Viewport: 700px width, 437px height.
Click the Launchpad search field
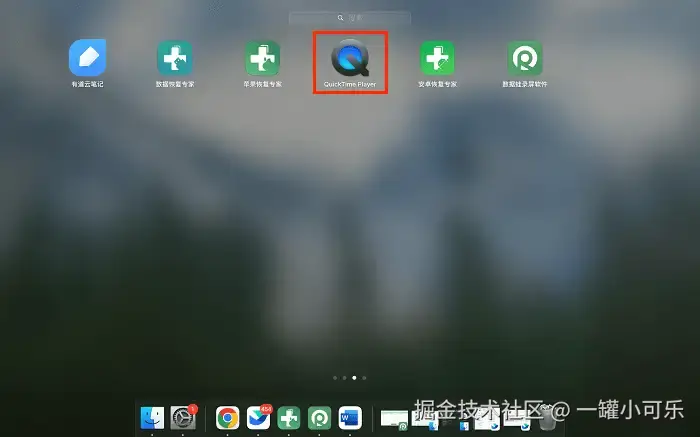click(350, 18)
